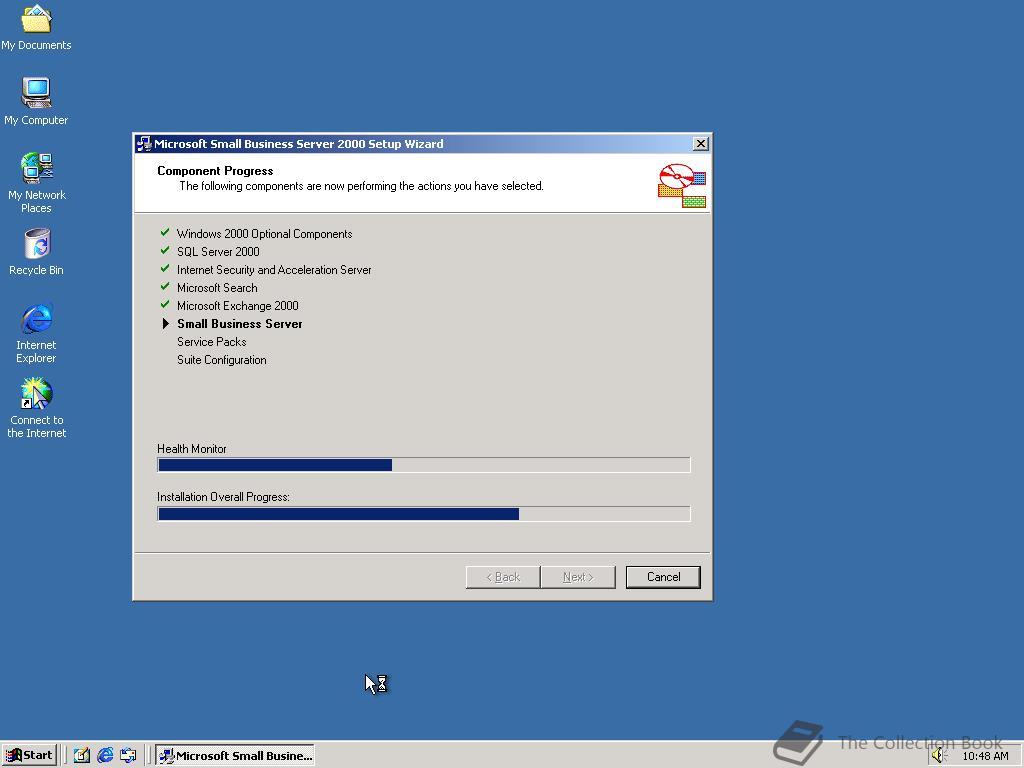The width and height of the screenshot is (1024, 768).
Task: Click the disabled Next button
Action: coord(578,577)
